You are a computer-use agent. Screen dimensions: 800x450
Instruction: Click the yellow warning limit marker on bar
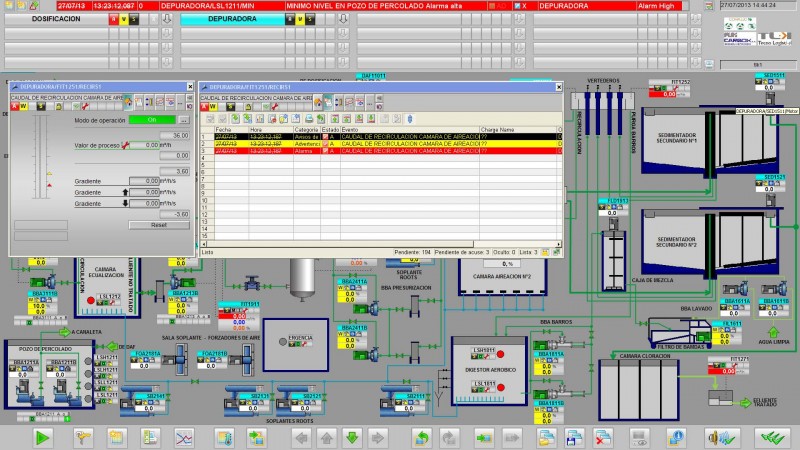(49, 174)
